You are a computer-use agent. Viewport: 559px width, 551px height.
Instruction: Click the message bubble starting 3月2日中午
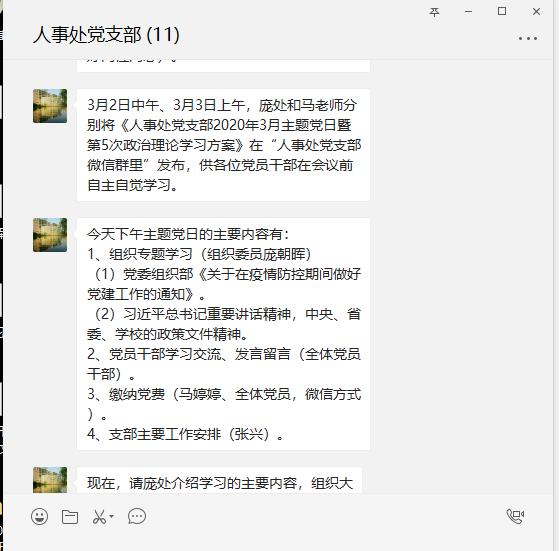tap(224, 145)
